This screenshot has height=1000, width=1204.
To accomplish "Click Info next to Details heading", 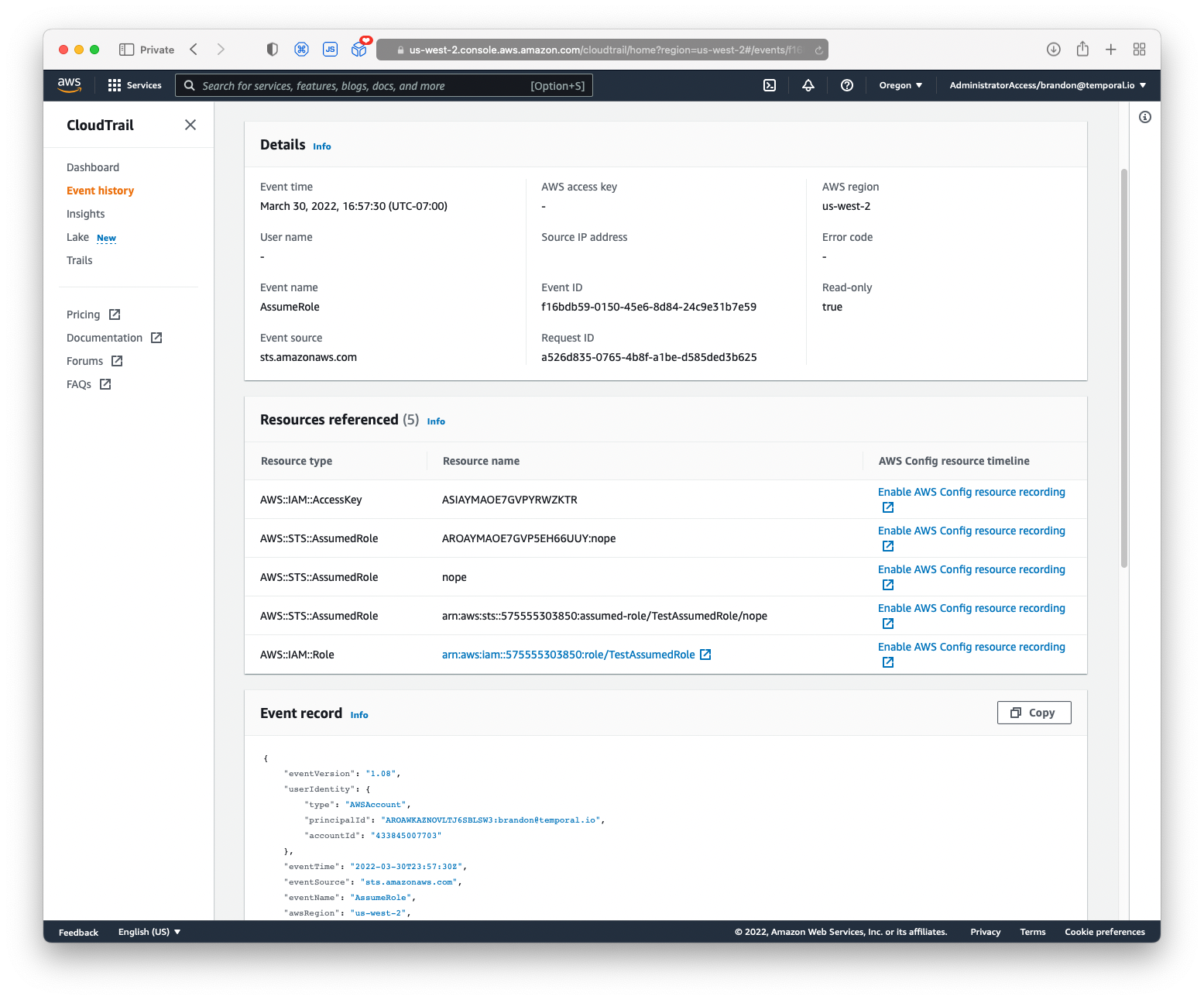I will (x=322, y=146).
